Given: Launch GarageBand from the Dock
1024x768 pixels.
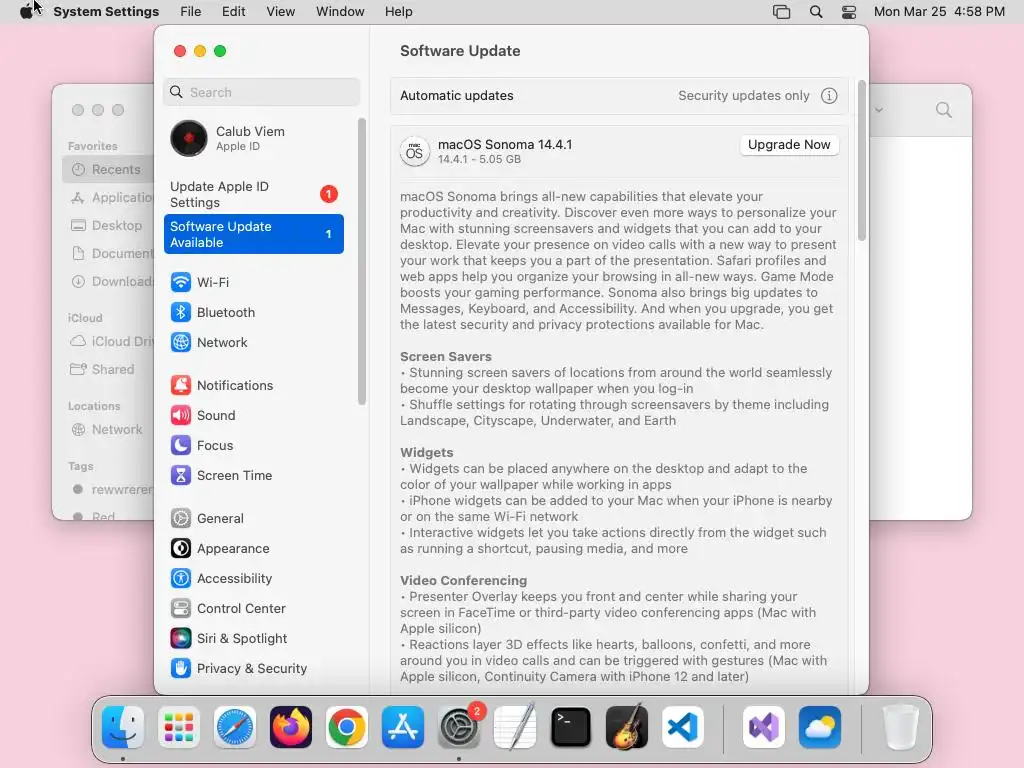Looking at the screenshot, I should pos(627,727).
